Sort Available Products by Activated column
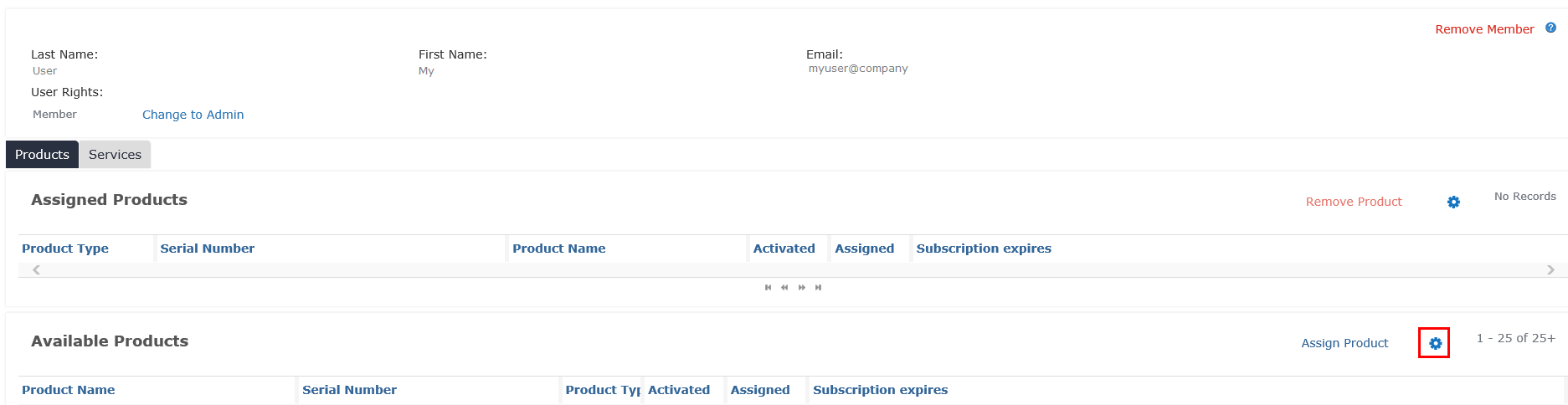This screenshot has width=1568, height=405. (679, 390)
